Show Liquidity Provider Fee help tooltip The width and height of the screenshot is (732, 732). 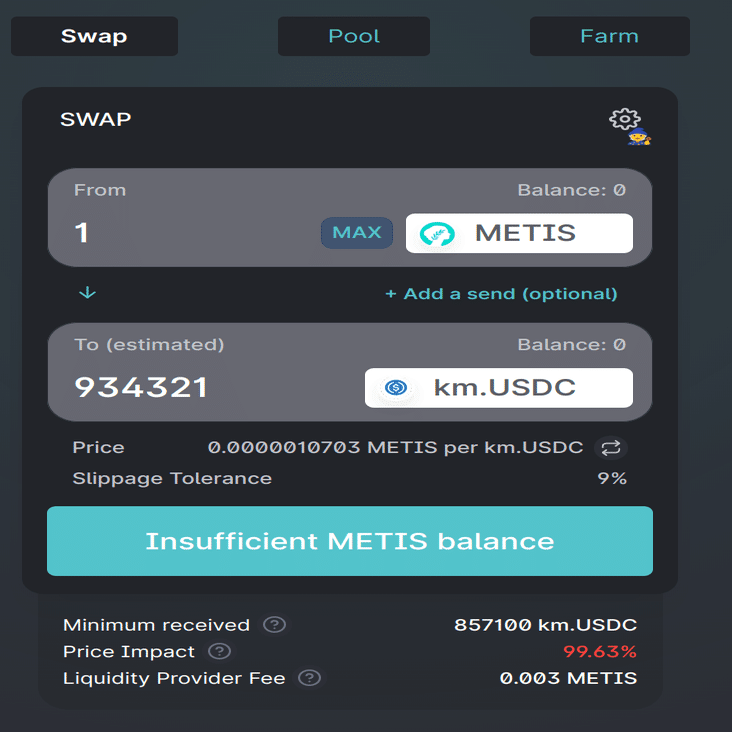coord(310,678)
